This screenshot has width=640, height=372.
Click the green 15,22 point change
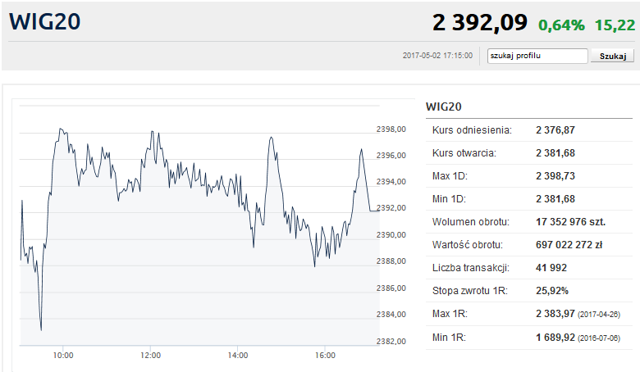[615, 25]
